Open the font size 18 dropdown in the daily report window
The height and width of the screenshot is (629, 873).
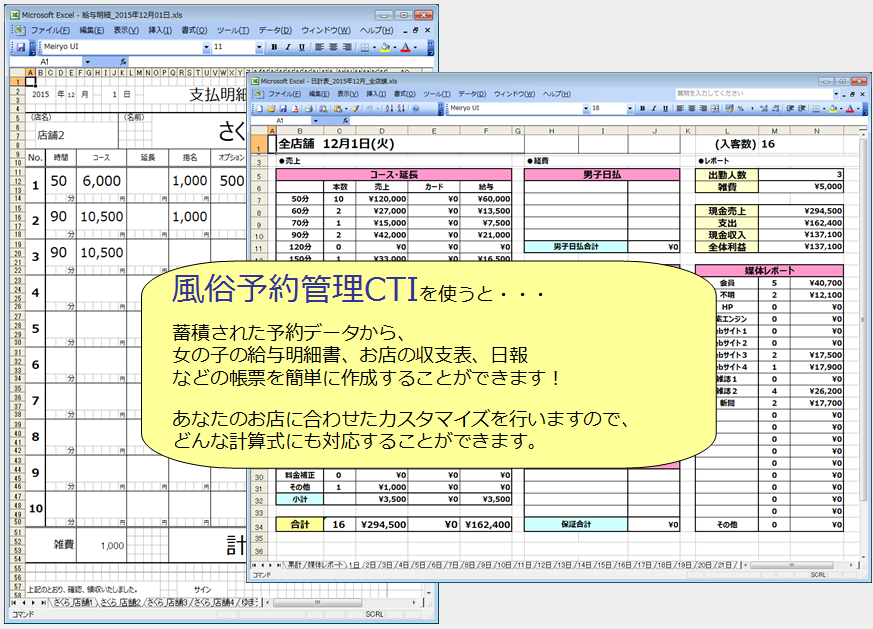(x=633, y=108)
